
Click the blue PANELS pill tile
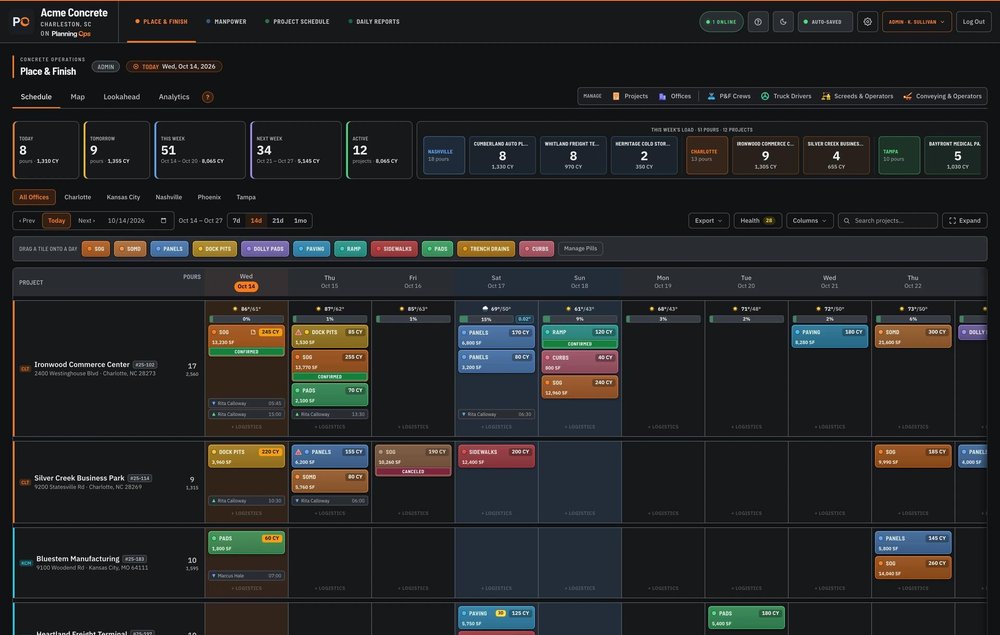click(x=169, y=249)
